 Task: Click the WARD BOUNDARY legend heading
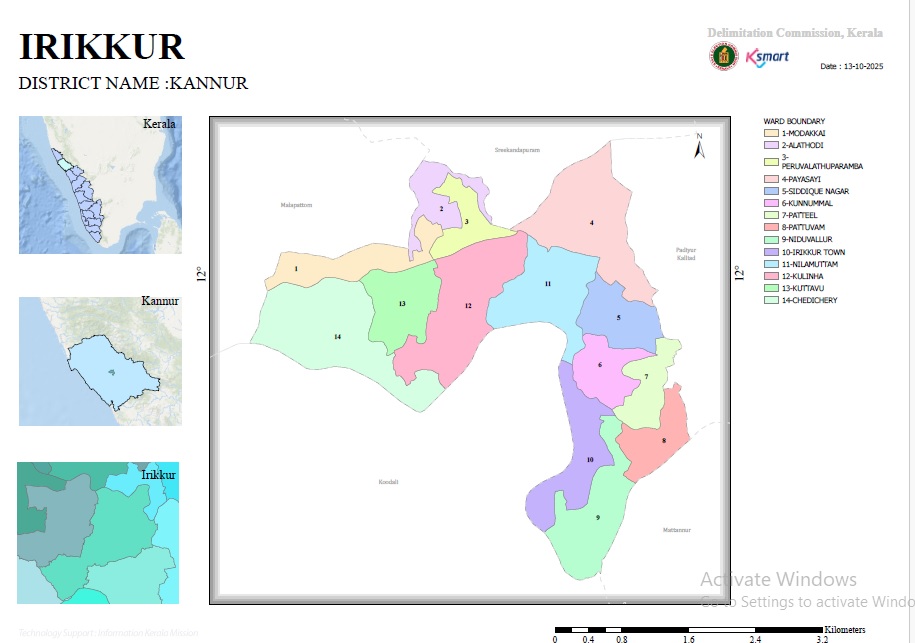794,121
